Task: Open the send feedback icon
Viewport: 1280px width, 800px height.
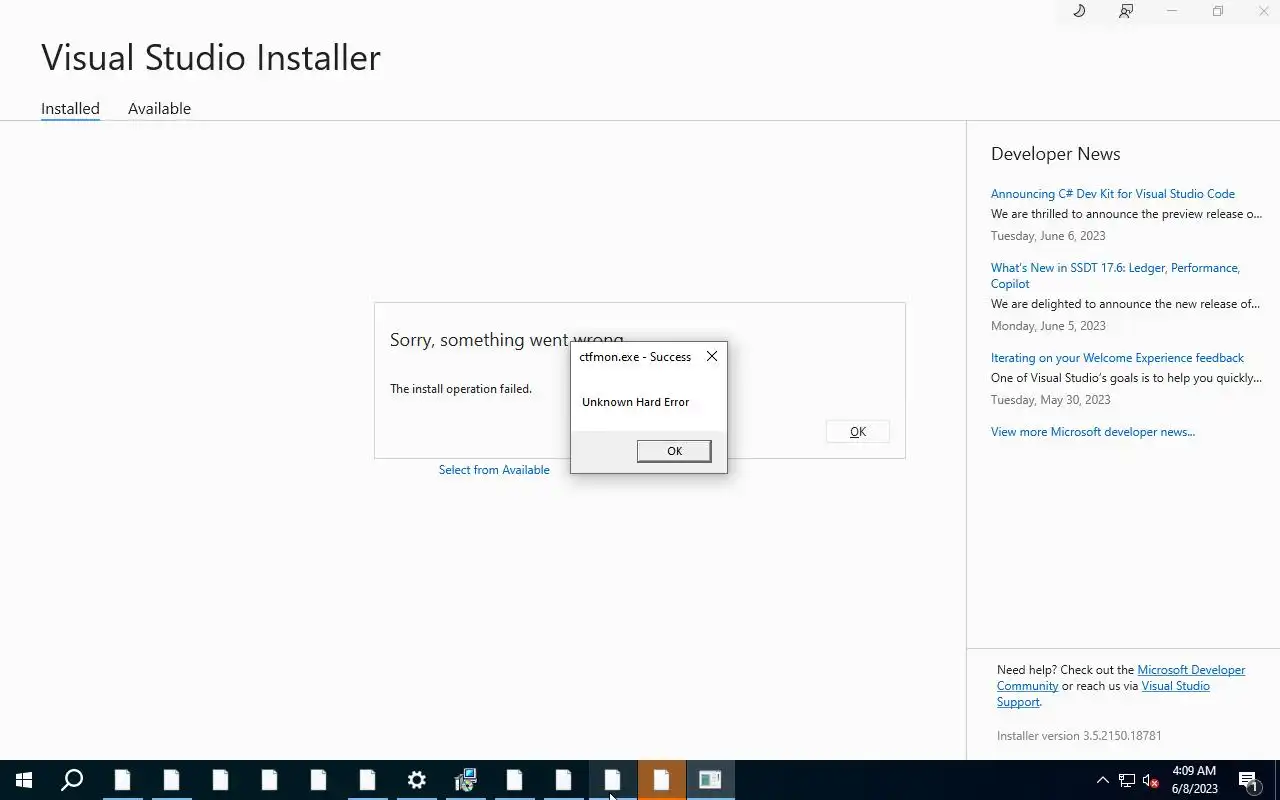Action: point(1126,11)
